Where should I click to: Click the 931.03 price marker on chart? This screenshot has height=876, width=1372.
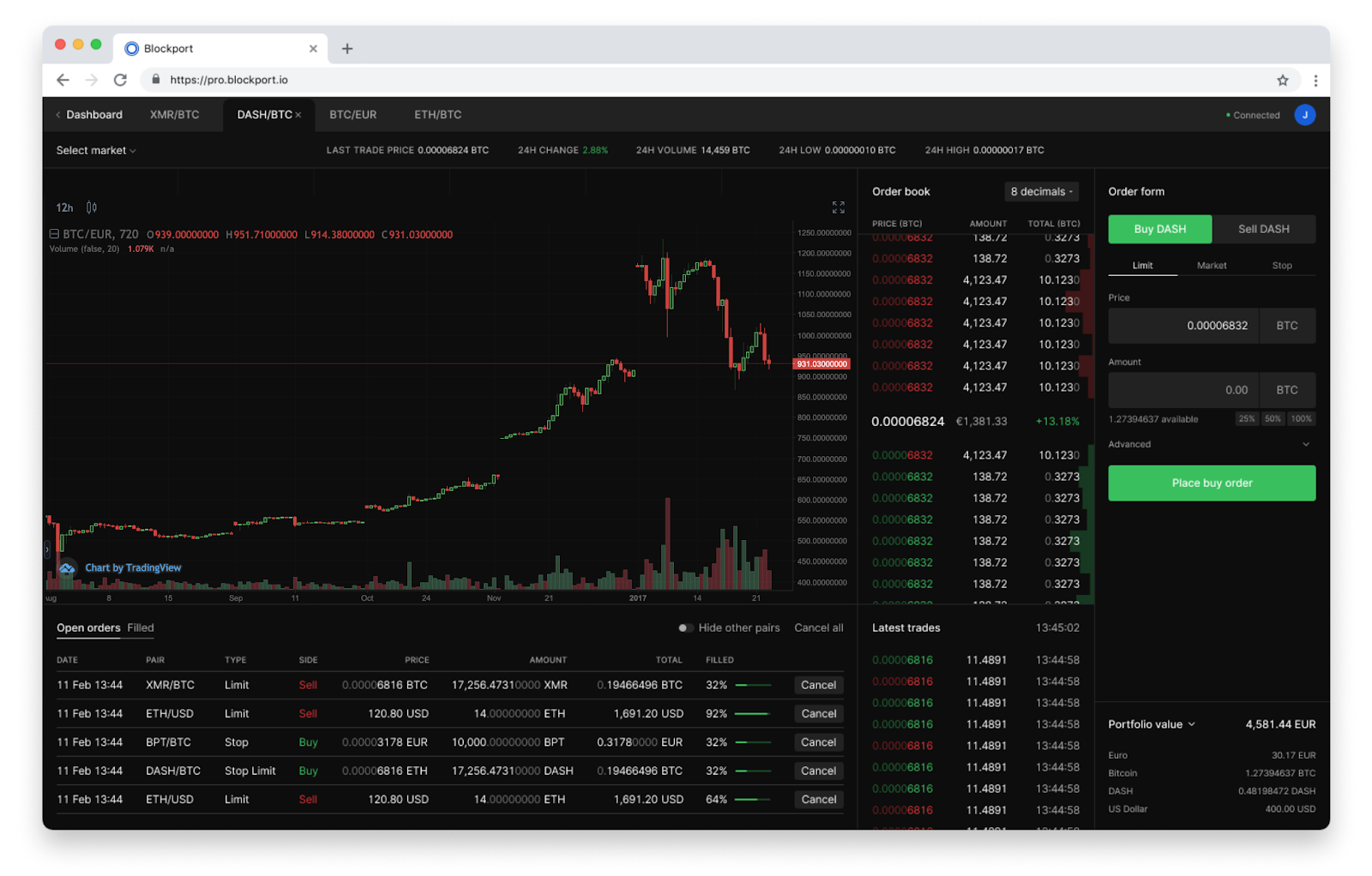pos(821,364)
